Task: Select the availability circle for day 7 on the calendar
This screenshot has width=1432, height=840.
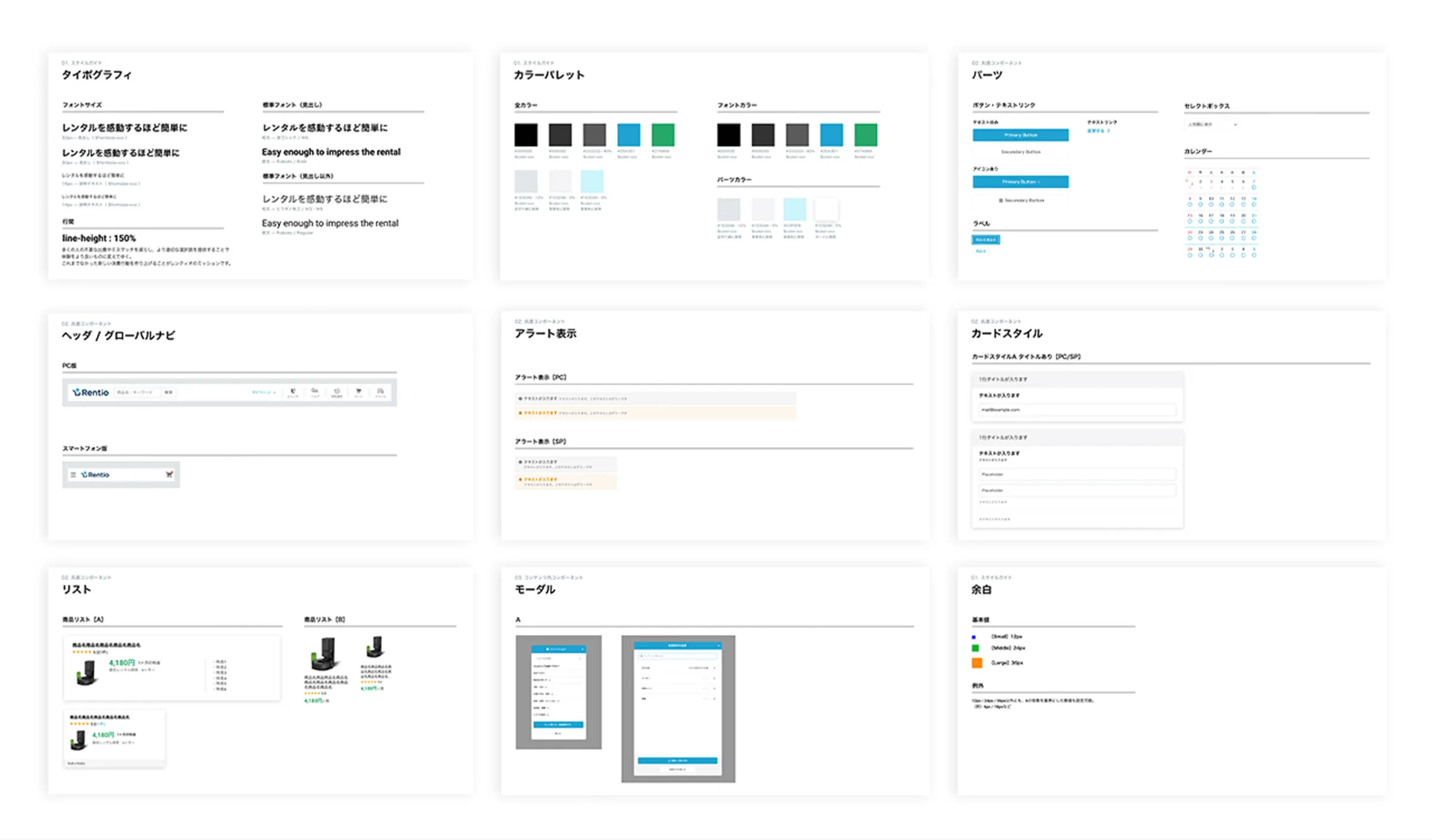Action: (x=1254, y=187)
